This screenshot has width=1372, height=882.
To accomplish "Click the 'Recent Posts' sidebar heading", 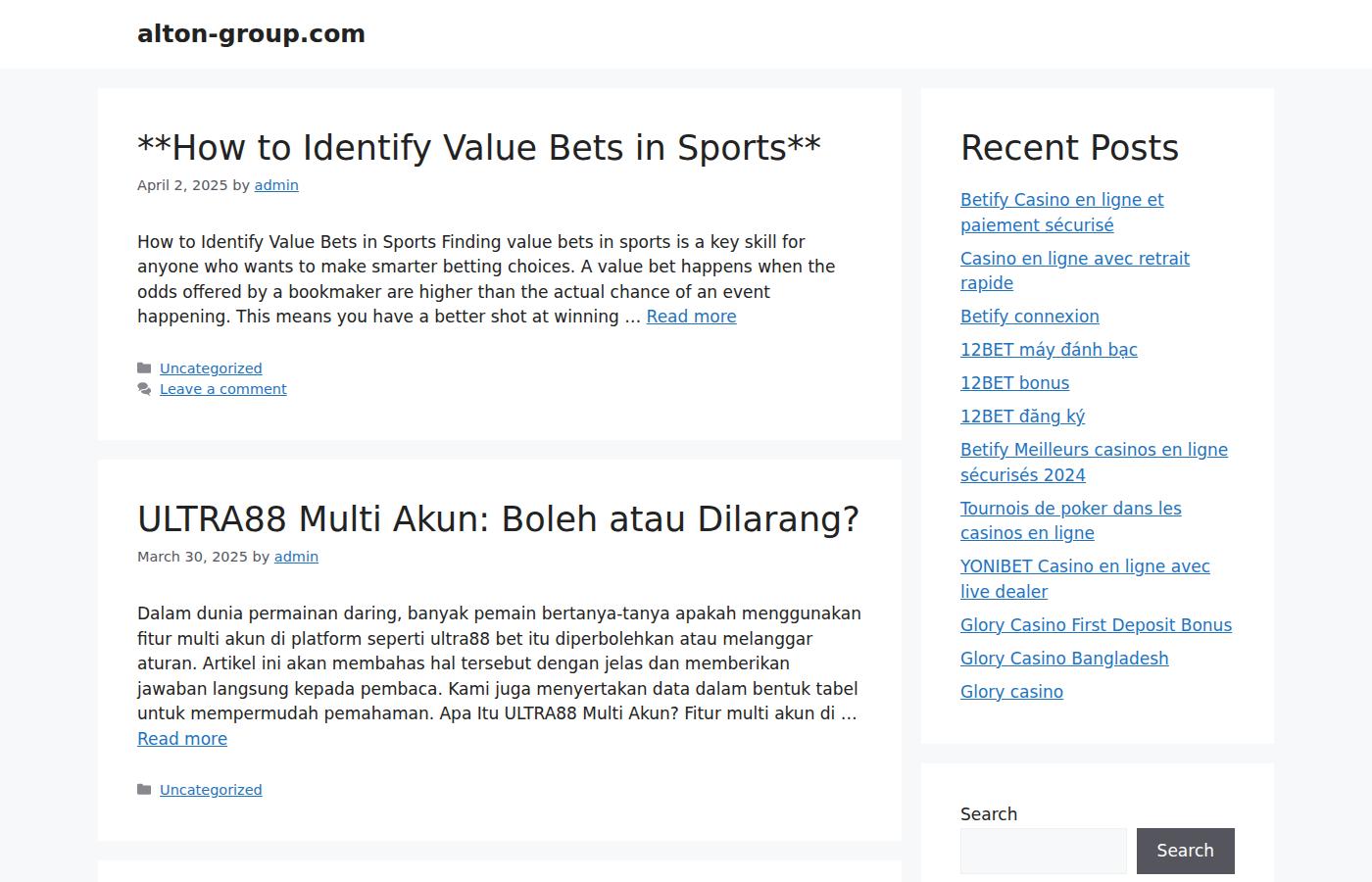I will (1069, 148).
